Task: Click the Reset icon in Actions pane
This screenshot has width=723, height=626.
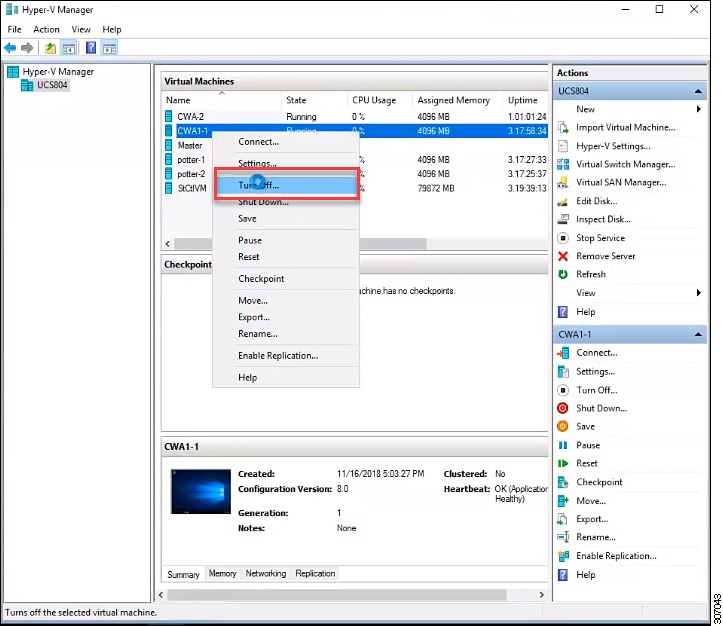Action: click(x=563, y=463)
